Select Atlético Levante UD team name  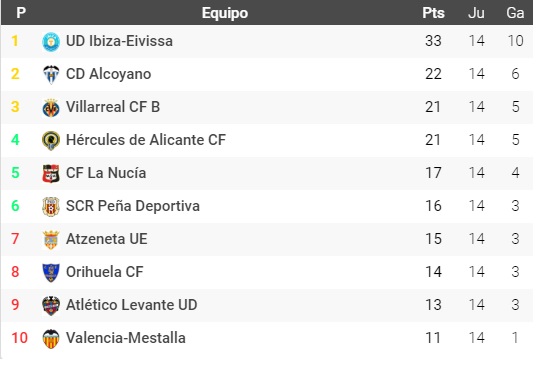[132, 305]
